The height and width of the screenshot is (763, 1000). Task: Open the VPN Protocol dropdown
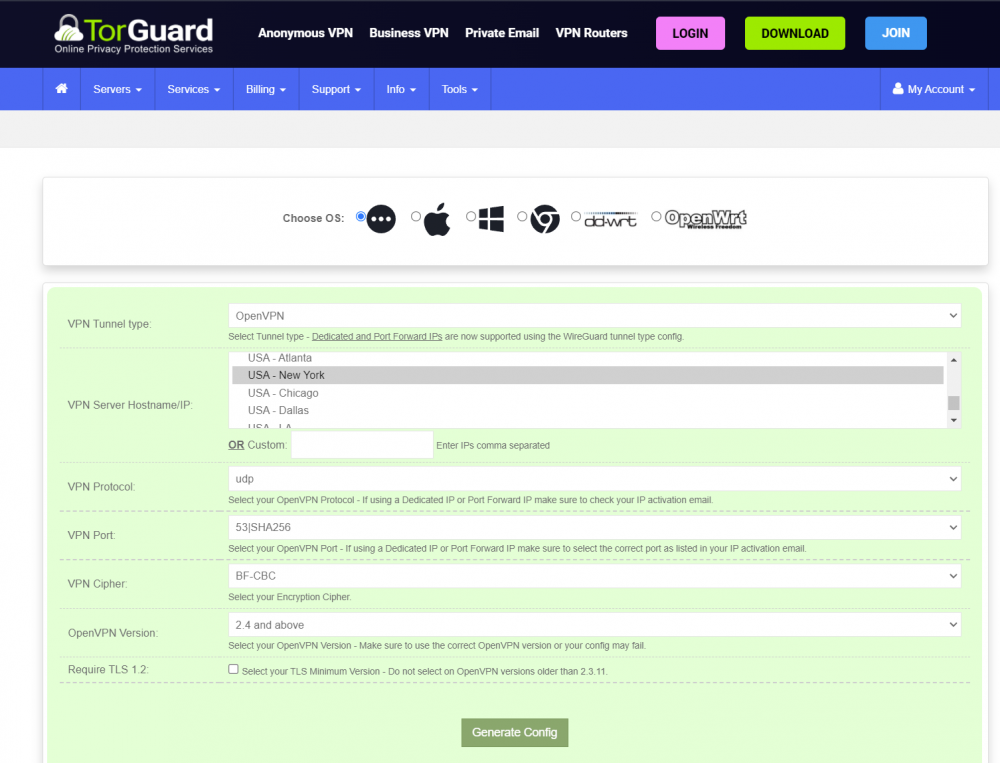(594, 478)
